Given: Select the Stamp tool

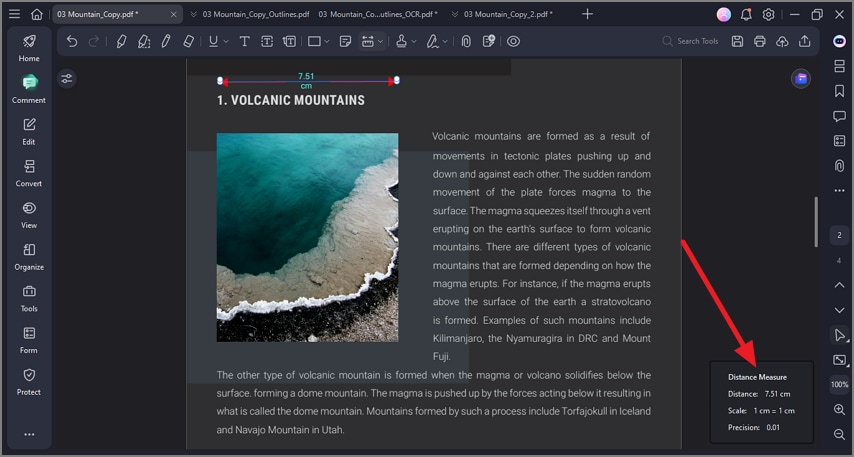Looking at the screenshot, I should (x=401, y=41).
